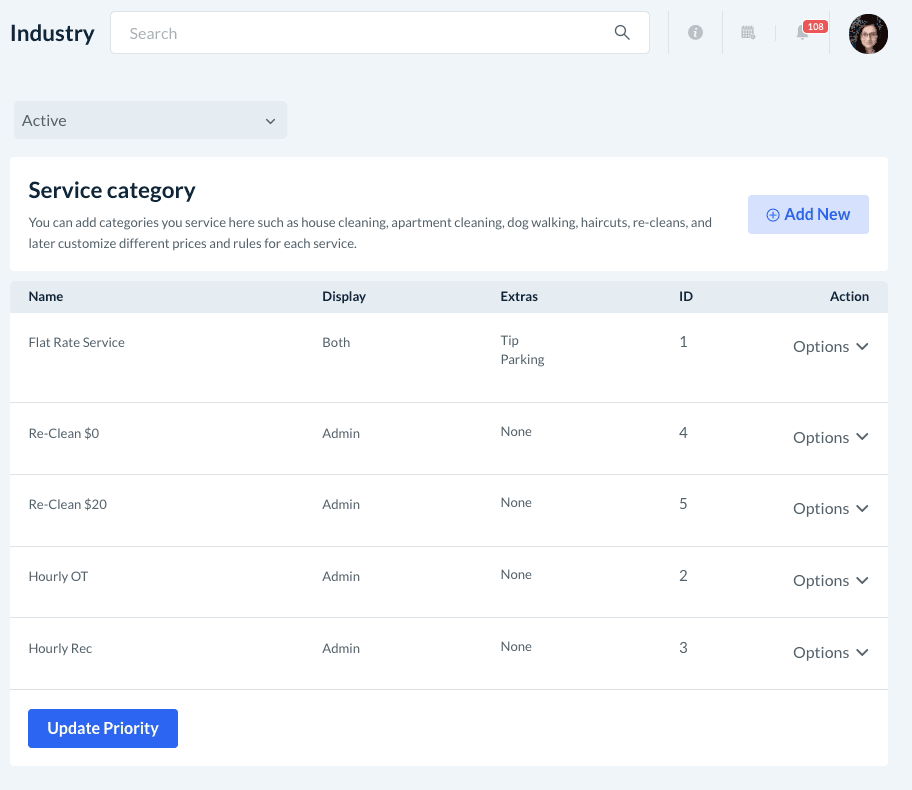The height and width of the screenshot is (790, 912).
Task: Expand Options for Re-Clean $0
Action: pos(830,438)
